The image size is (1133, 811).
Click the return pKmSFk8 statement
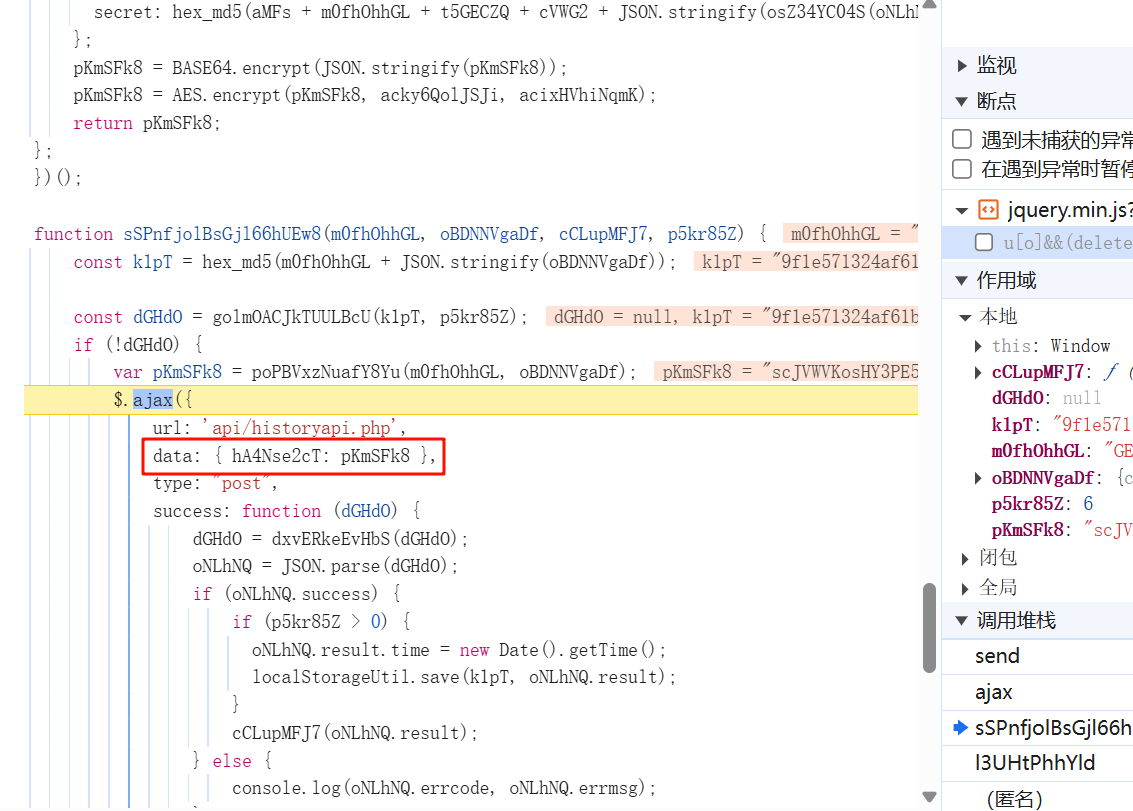coord(147,124)
